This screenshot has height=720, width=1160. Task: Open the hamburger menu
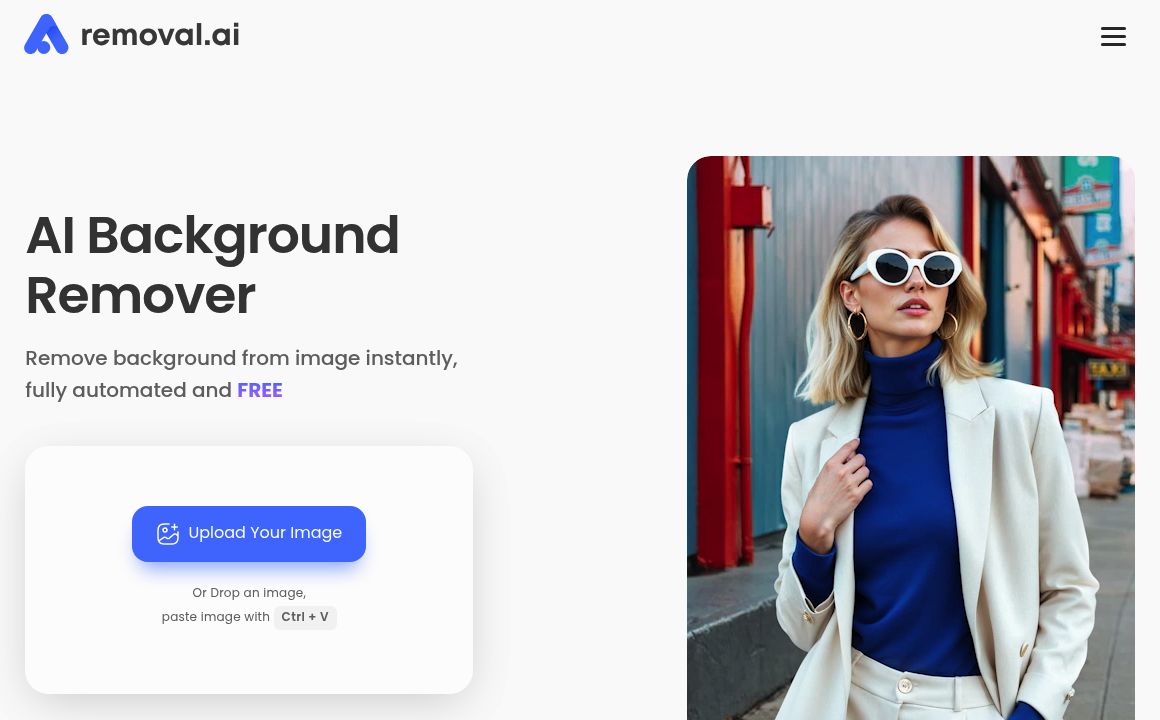pyautogui.click(x=1113, y=36)
